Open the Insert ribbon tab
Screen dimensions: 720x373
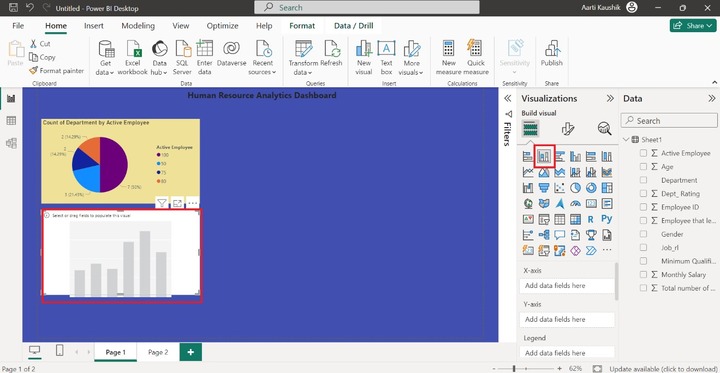[x=94, y=26]
